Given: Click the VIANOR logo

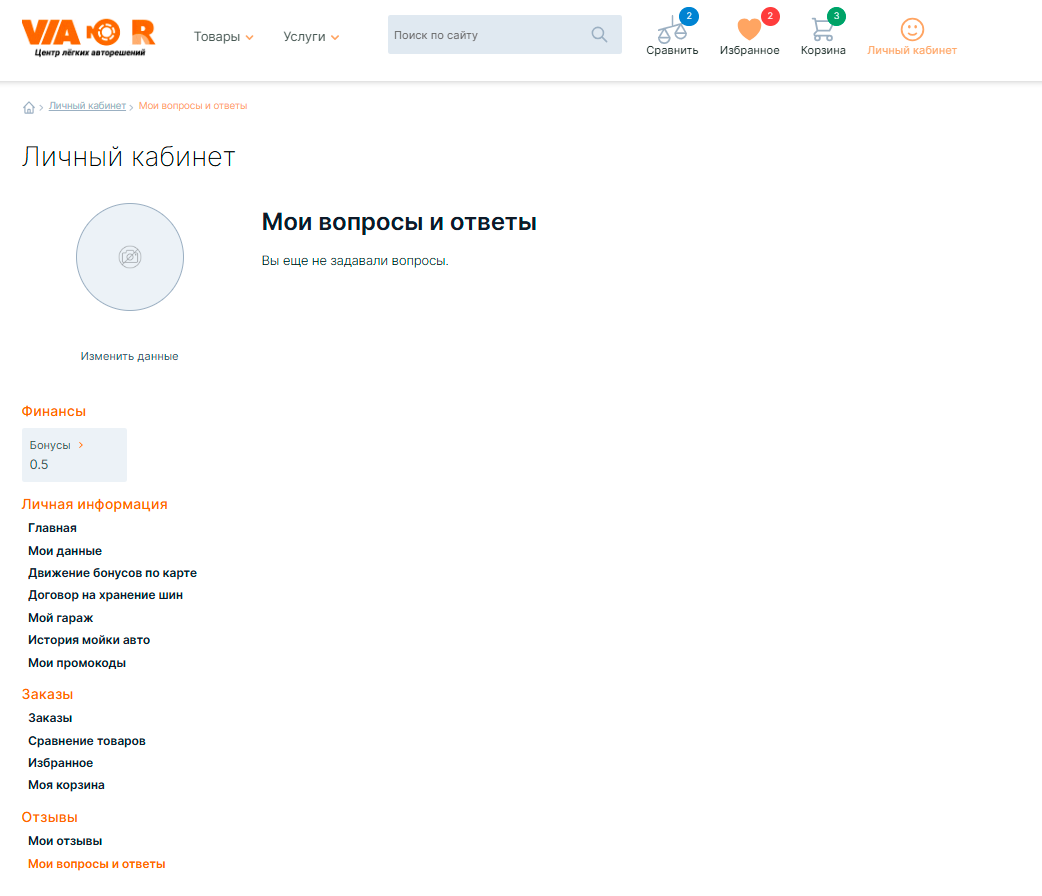Looking at the screenshot, I should (x=88, y=37).
